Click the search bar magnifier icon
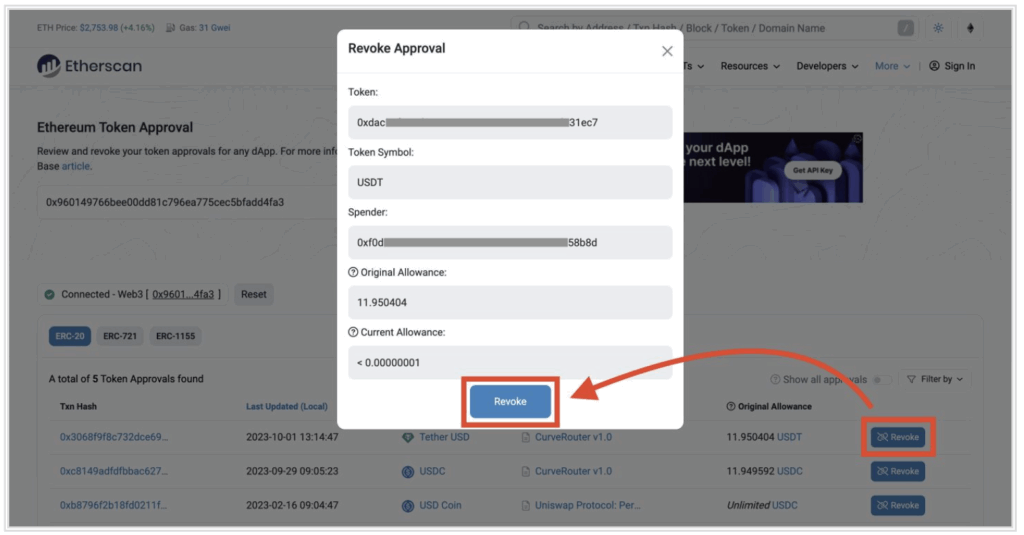The image size is (1024, 535). 524,27
